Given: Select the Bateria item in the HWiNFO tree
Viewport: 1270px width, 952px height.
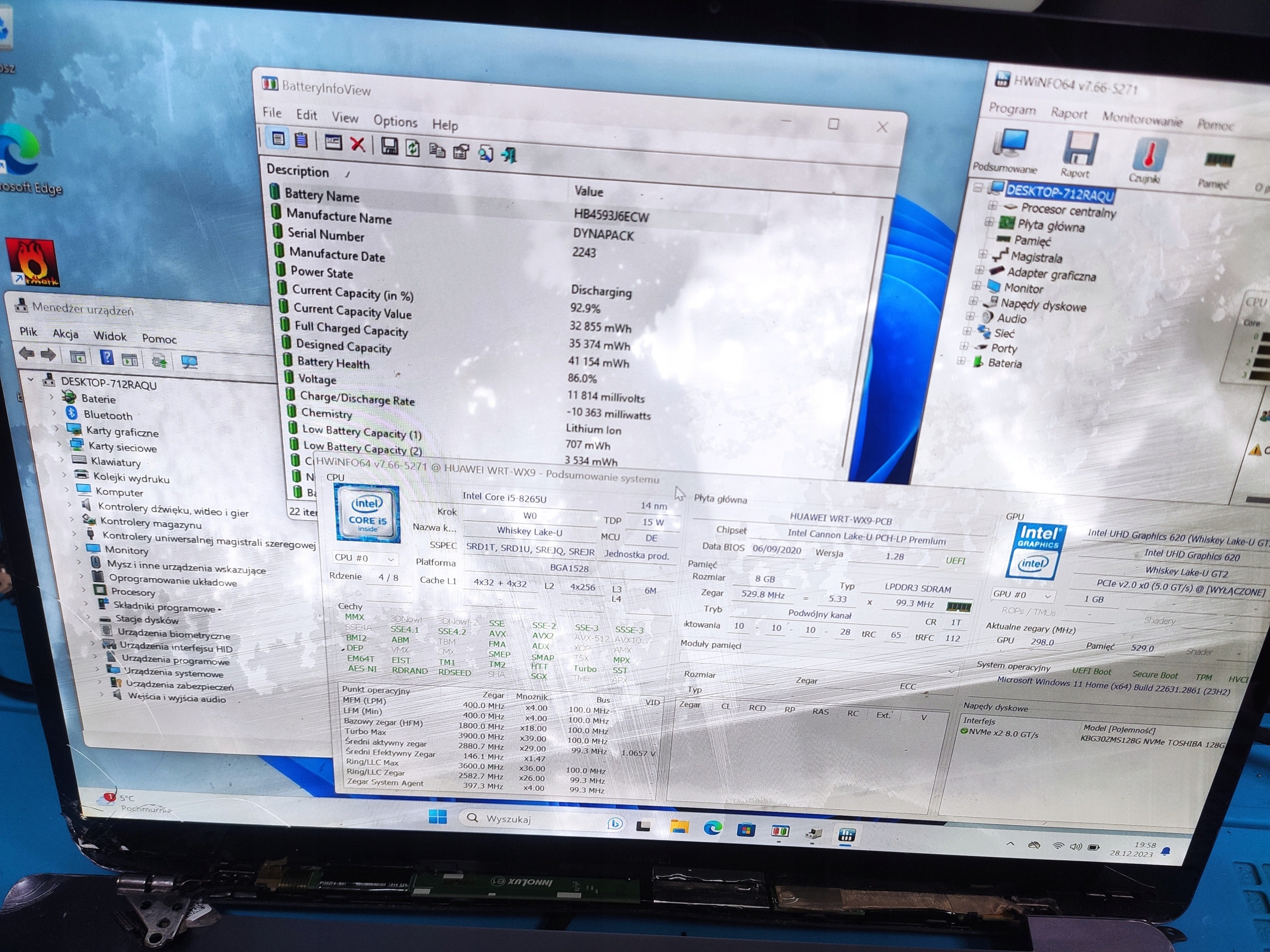Looking at the screenshot, I should (1005, 363).
